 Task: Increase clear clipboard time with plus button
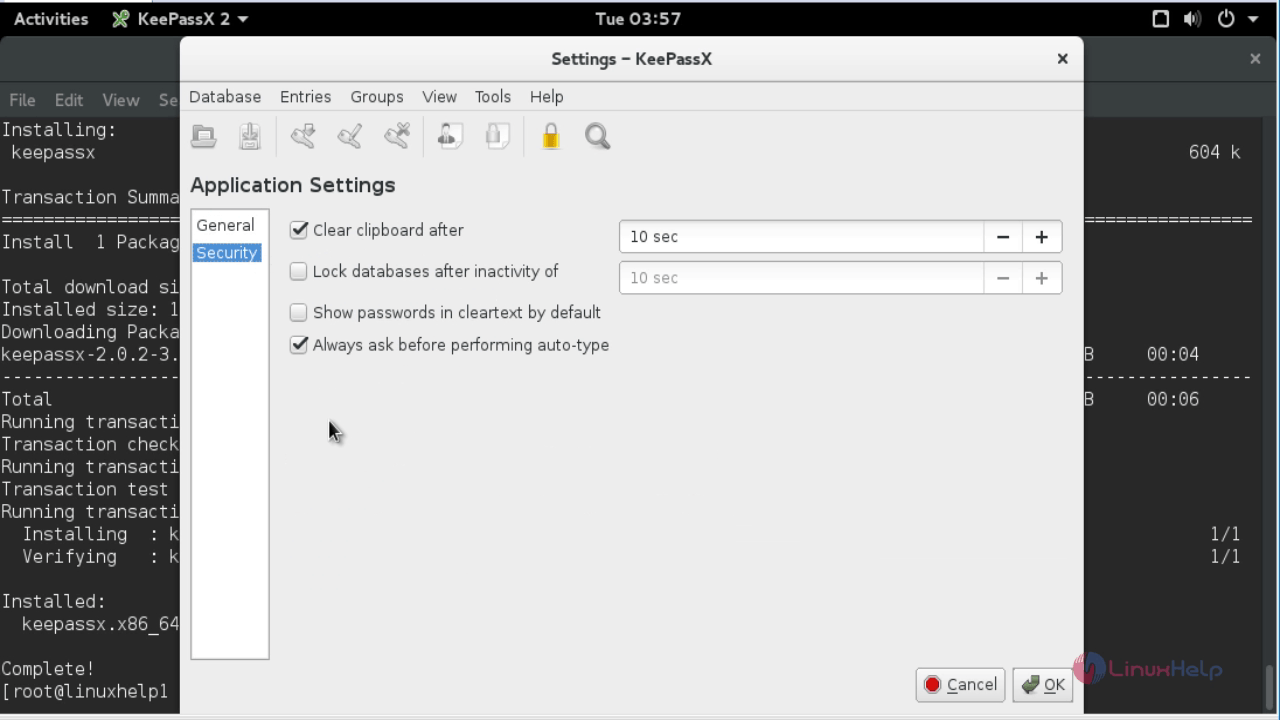(1042, 237)
